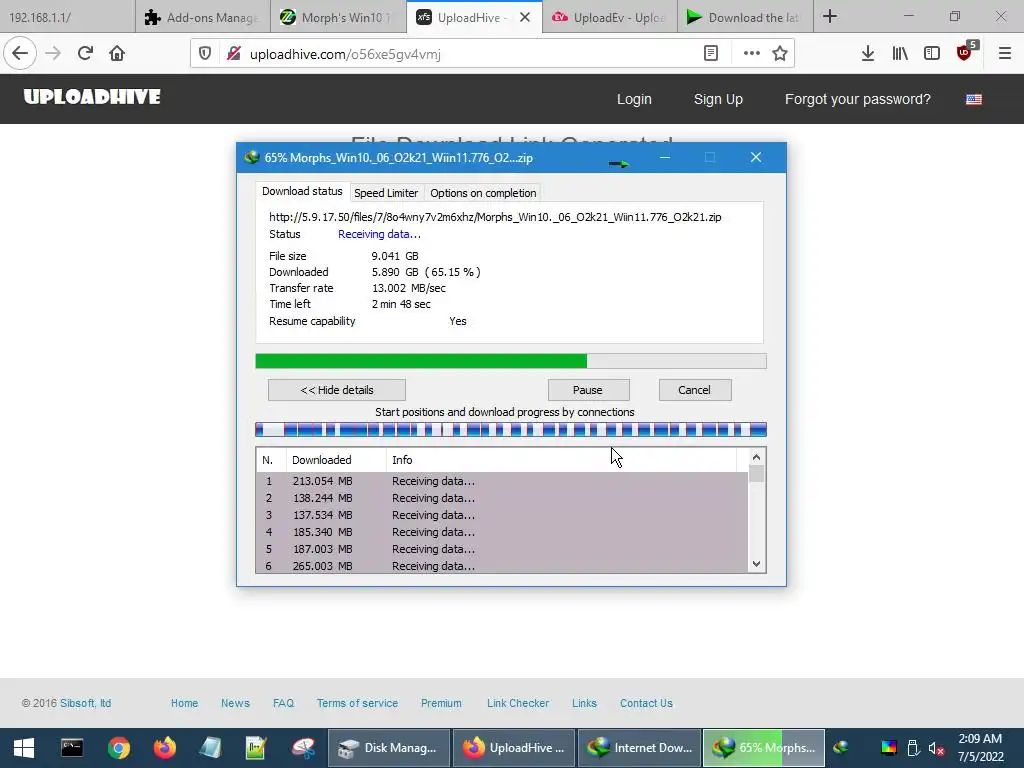The width and height of the screenshot is (1024, 768).
Task: Open the paint palette taskbar app
Action: click(x=302, y=748)
